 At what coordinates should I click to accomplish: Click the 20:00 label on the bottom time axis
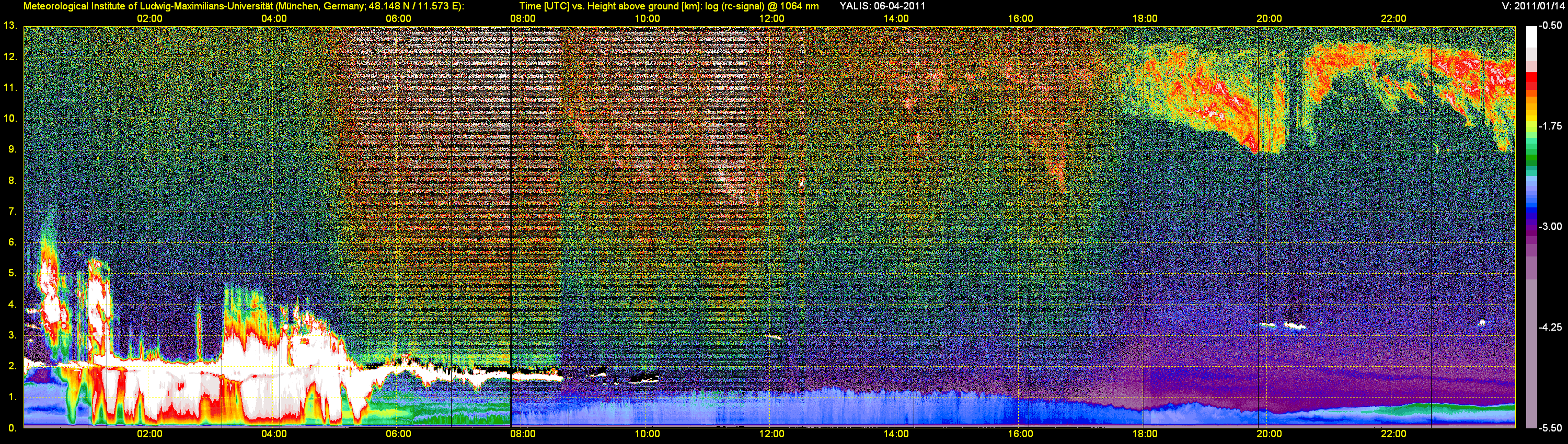1269,434
